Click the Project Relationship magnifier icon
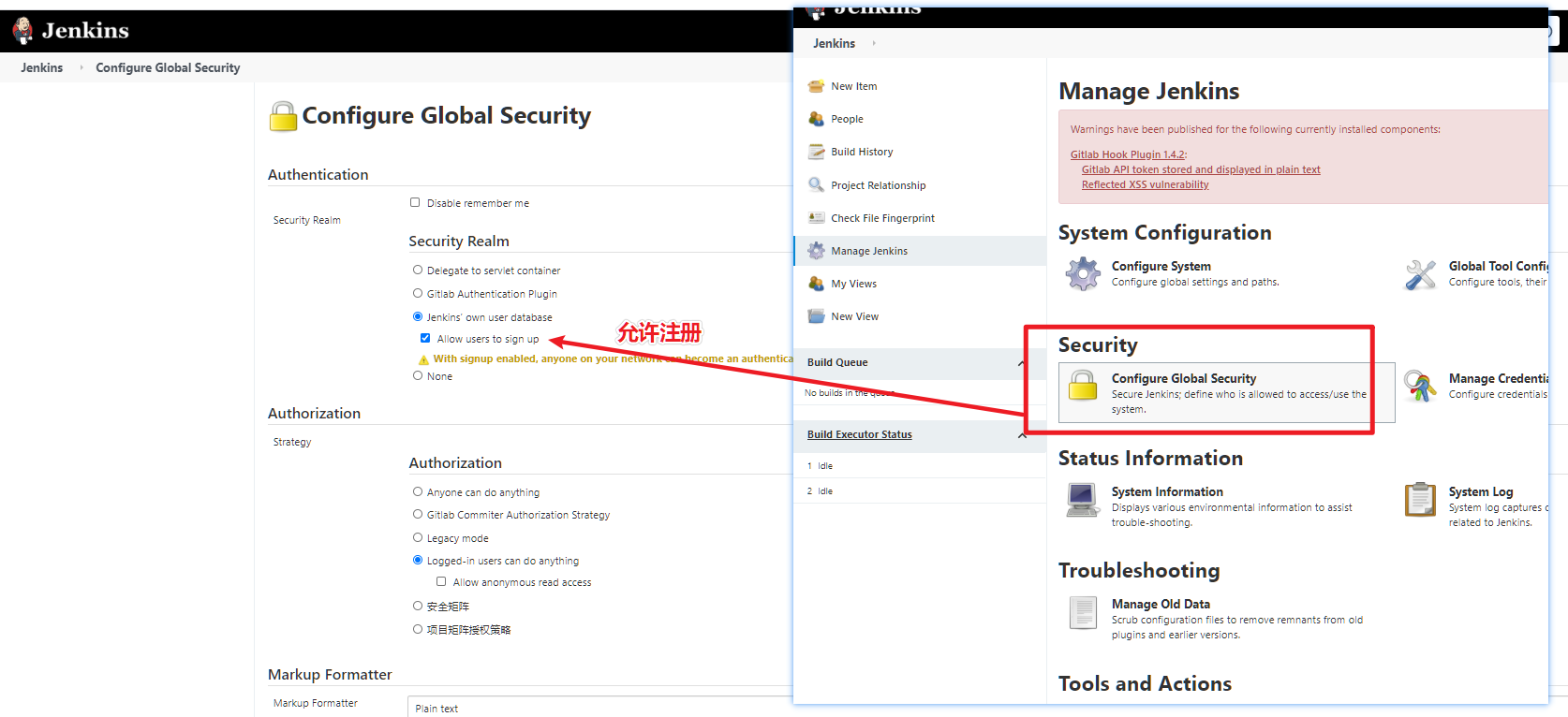 [x=816, y=185]
